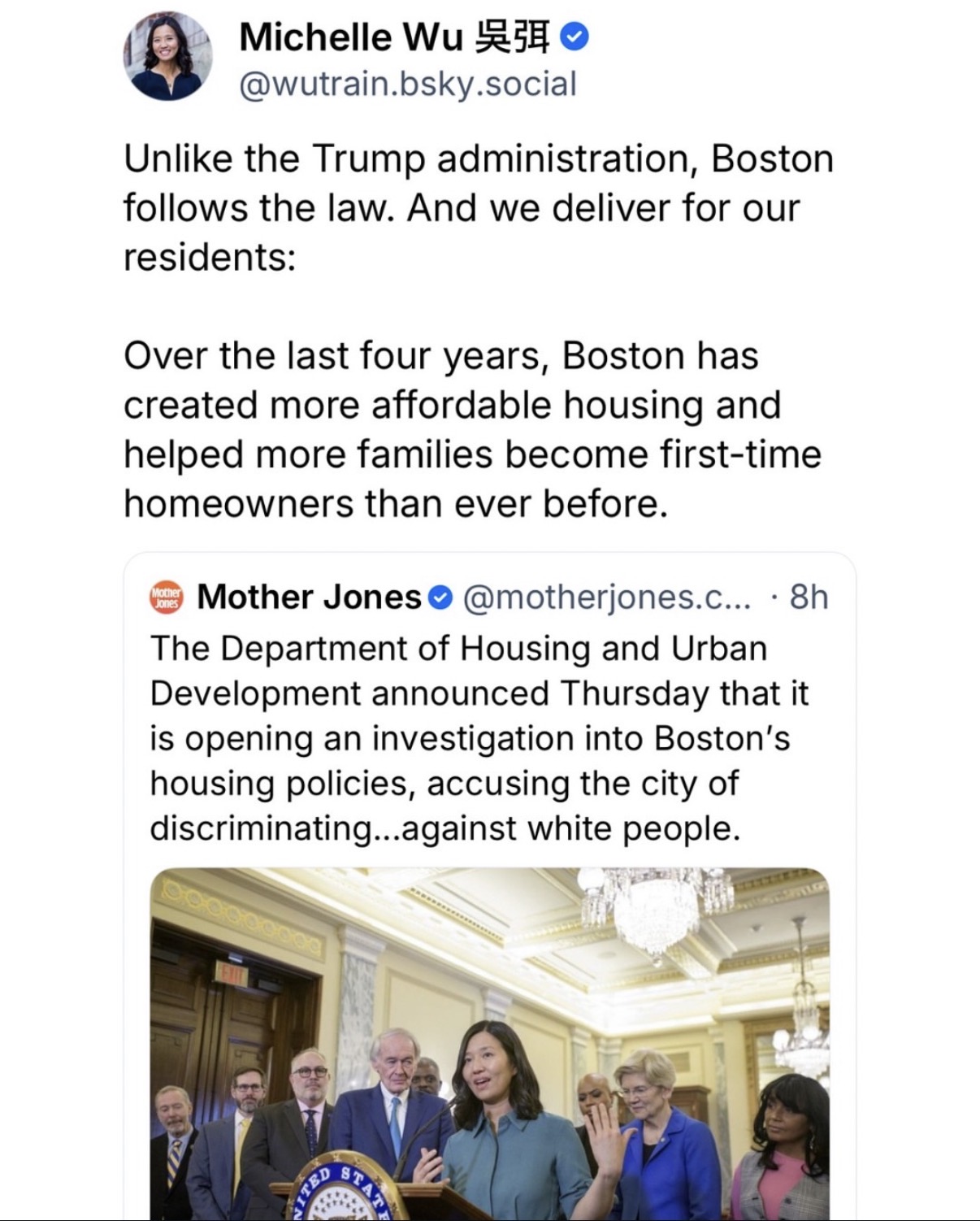Open the Mother Jones logo avatar
Screen dimensions: 980x1221
tap(167, 597)
